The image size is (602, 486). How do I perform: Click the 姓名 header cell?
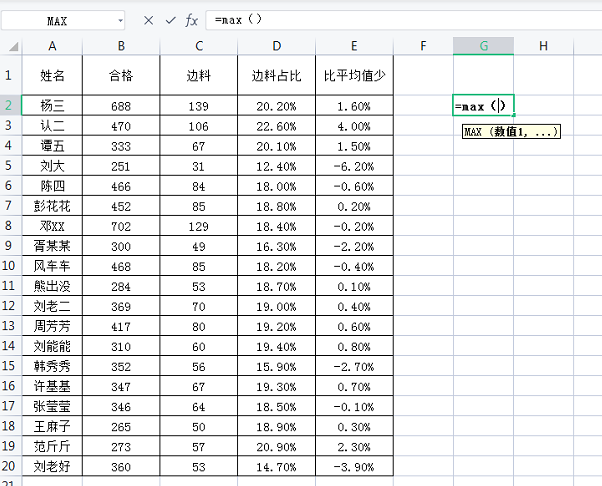tap(52, 76)
